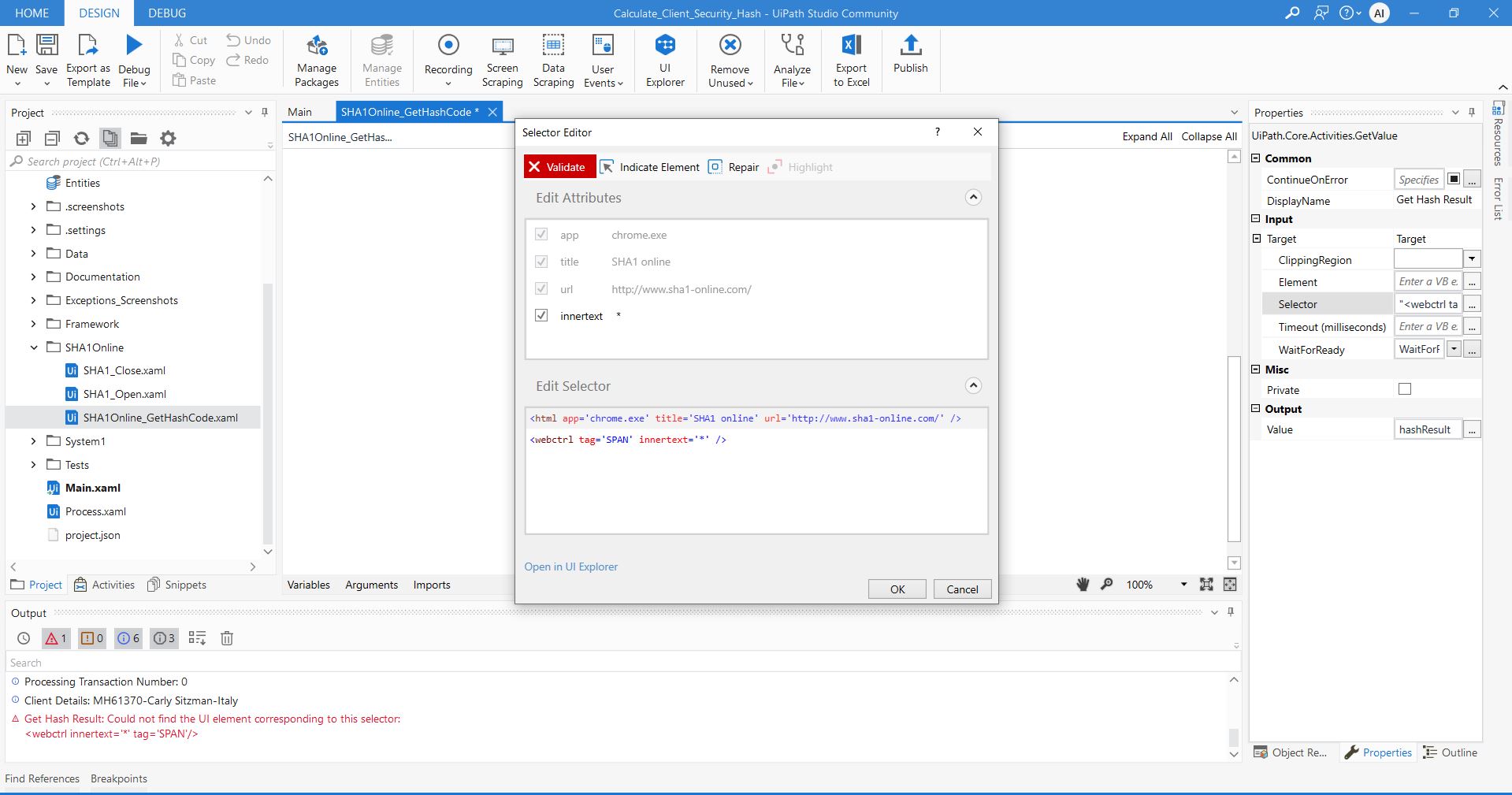1512x795 pixels.
Task: Open the Outline panel tab
Action: (1451, 752)
